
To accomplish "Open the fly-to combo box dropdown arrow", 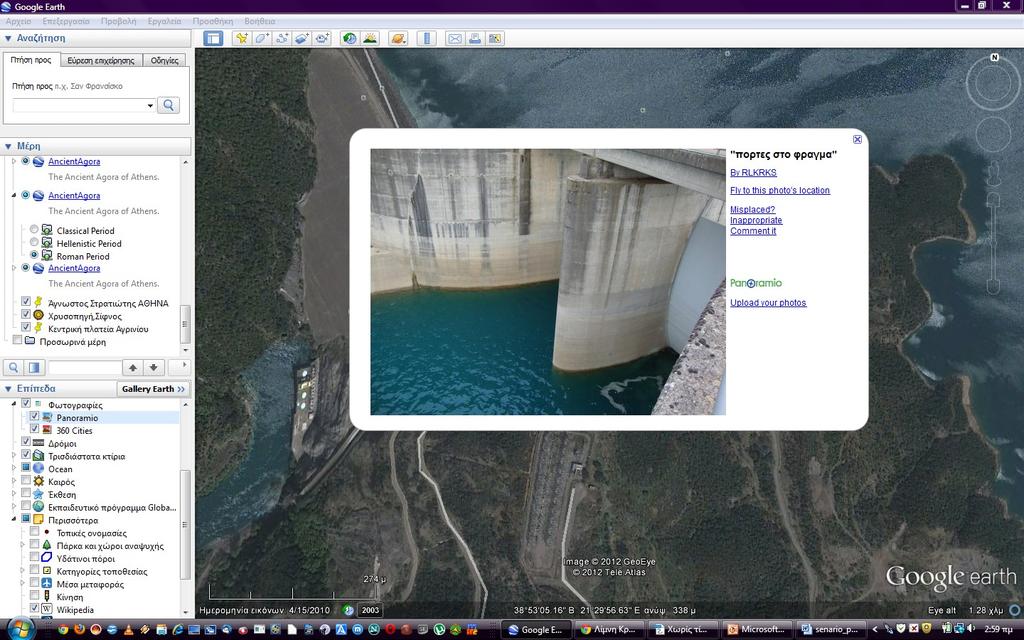I will click(150, 106).
